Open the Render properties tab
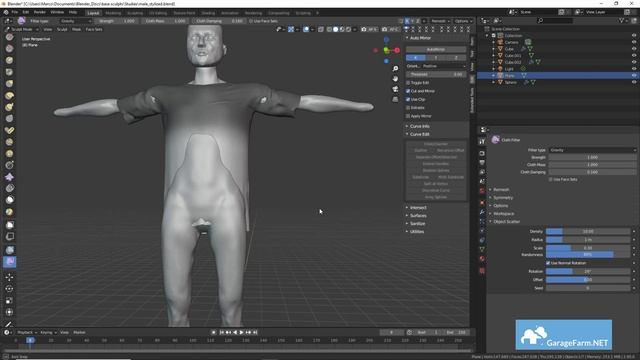Screen dimensions: 640x360 [482, 153]
